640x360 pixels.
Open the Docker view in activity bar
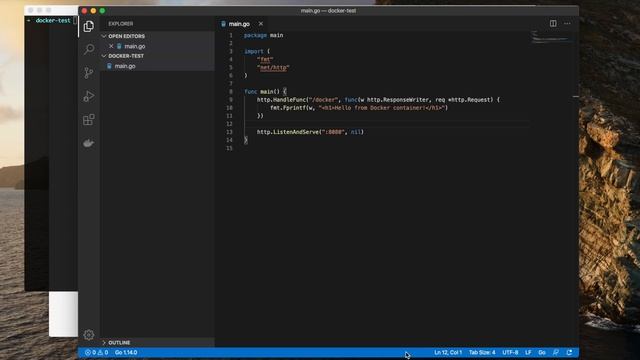[89, 143]
